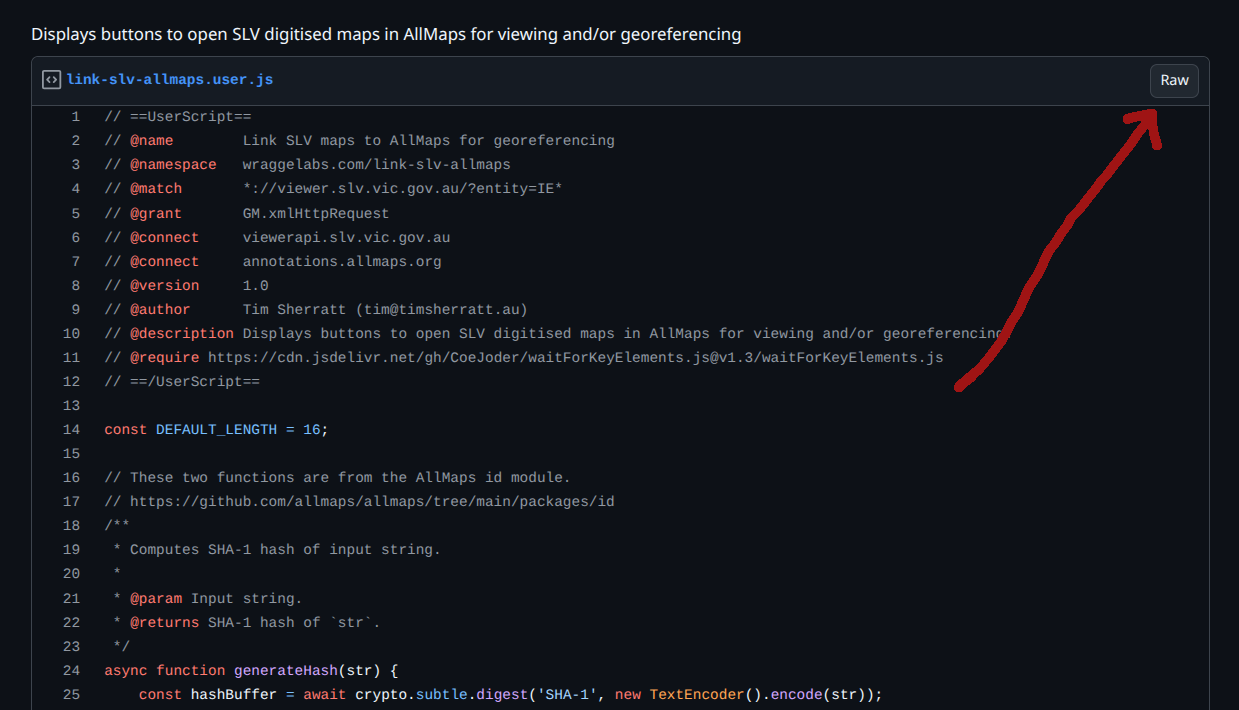
Task: Select line number 4 in the gutter
Action: [x=75, y=189]
